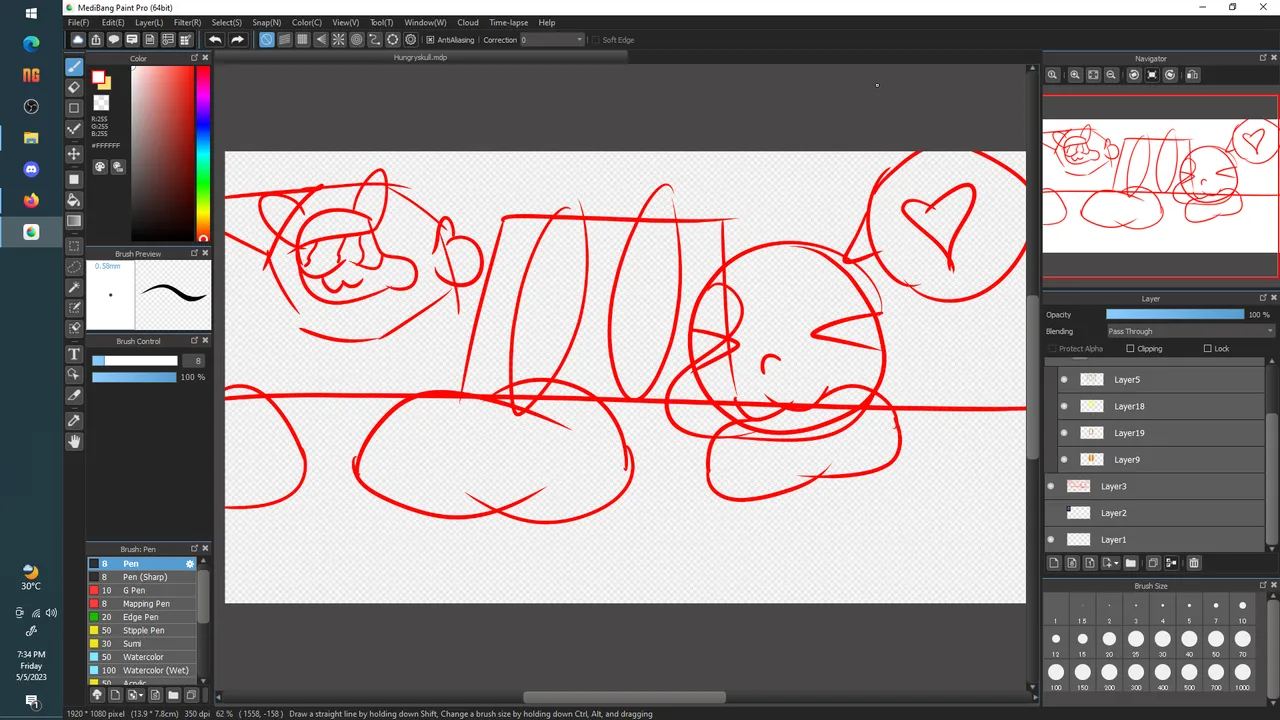Hide Layer5 visibility dot
Viewport: 1280px width, 720px height.
click(x=1064, y=380)
